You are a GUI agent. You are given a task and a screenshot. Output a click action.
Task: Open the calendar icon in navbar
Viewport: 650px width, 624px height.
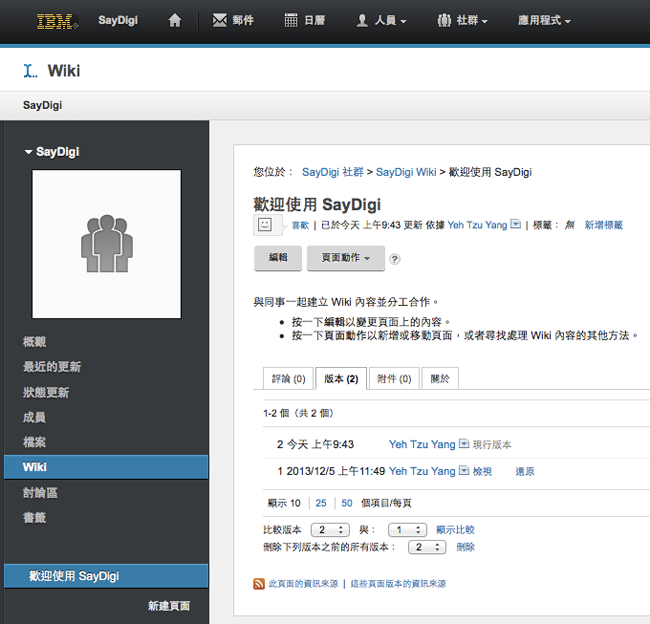click(x=291, y=21)
